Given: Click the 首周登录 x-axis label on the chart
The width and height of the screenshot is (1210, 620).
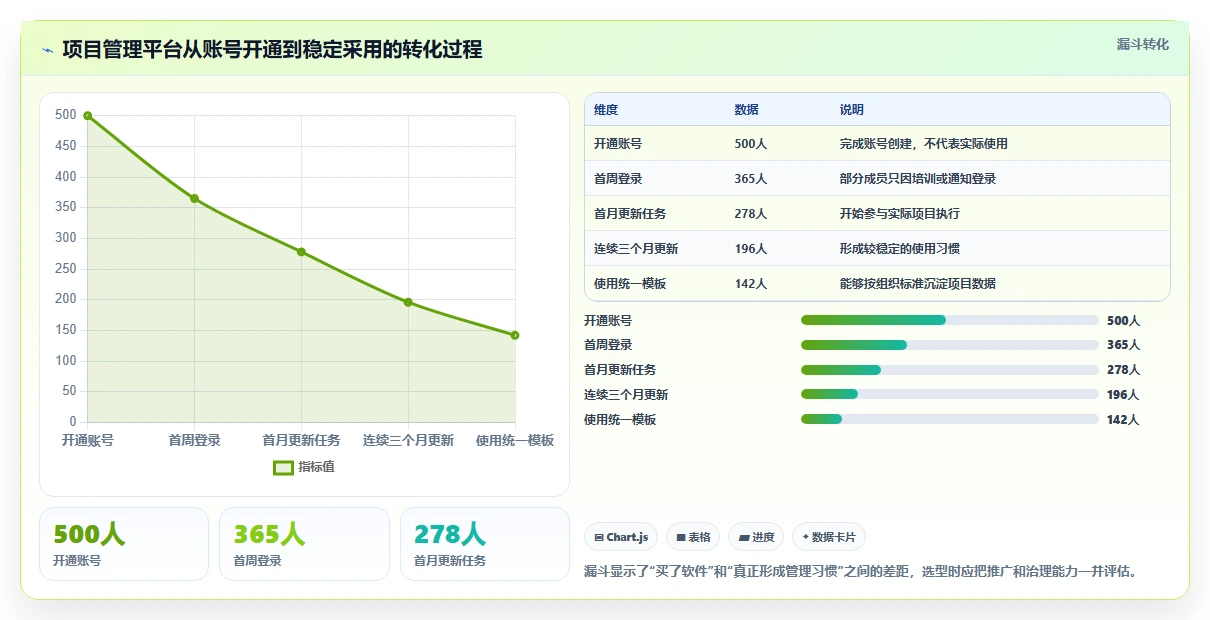Looking at the screenshot, I should [194, 440].
